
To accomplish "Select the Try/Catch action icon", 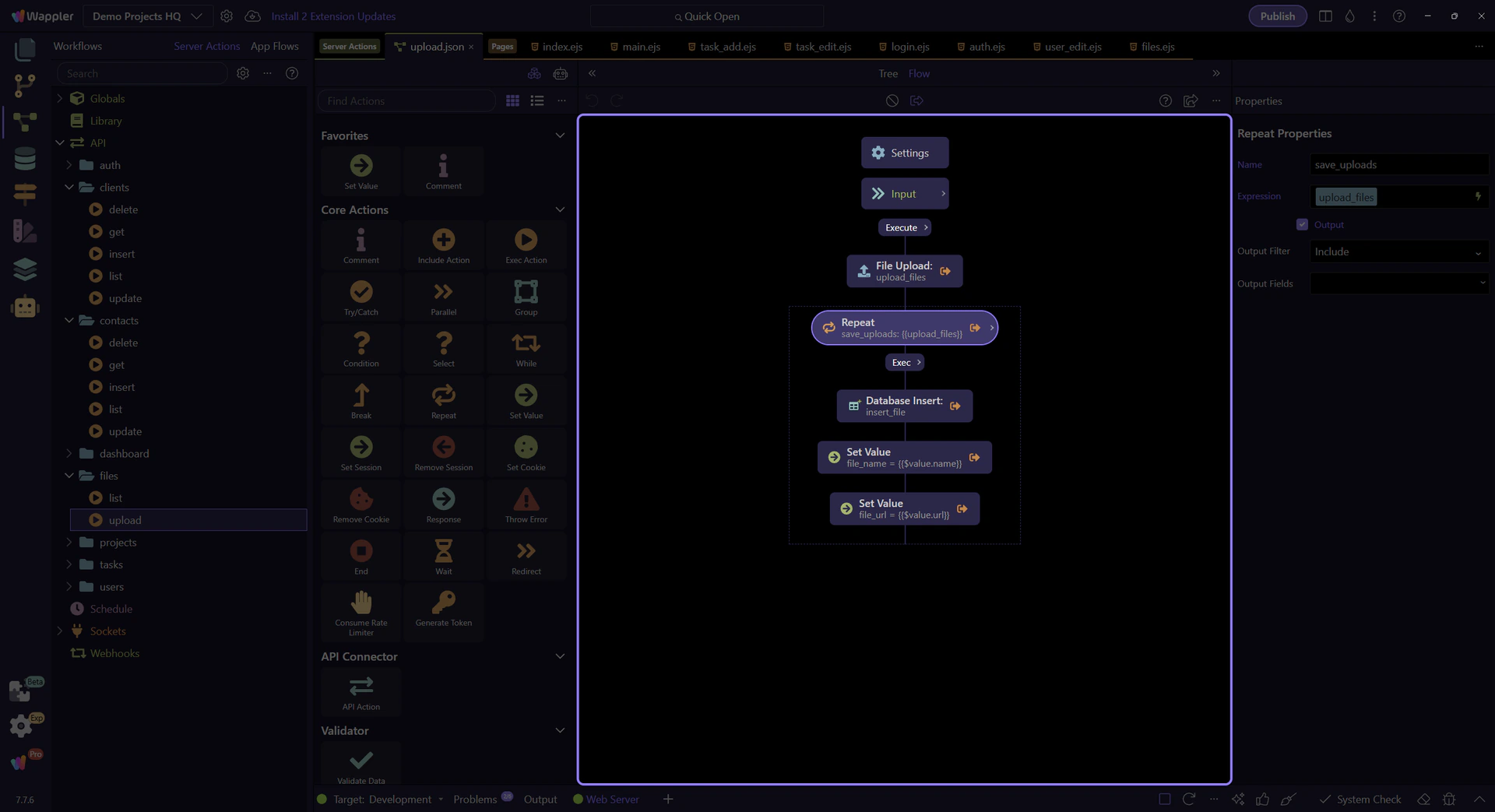I will click(x=361, y=294).
